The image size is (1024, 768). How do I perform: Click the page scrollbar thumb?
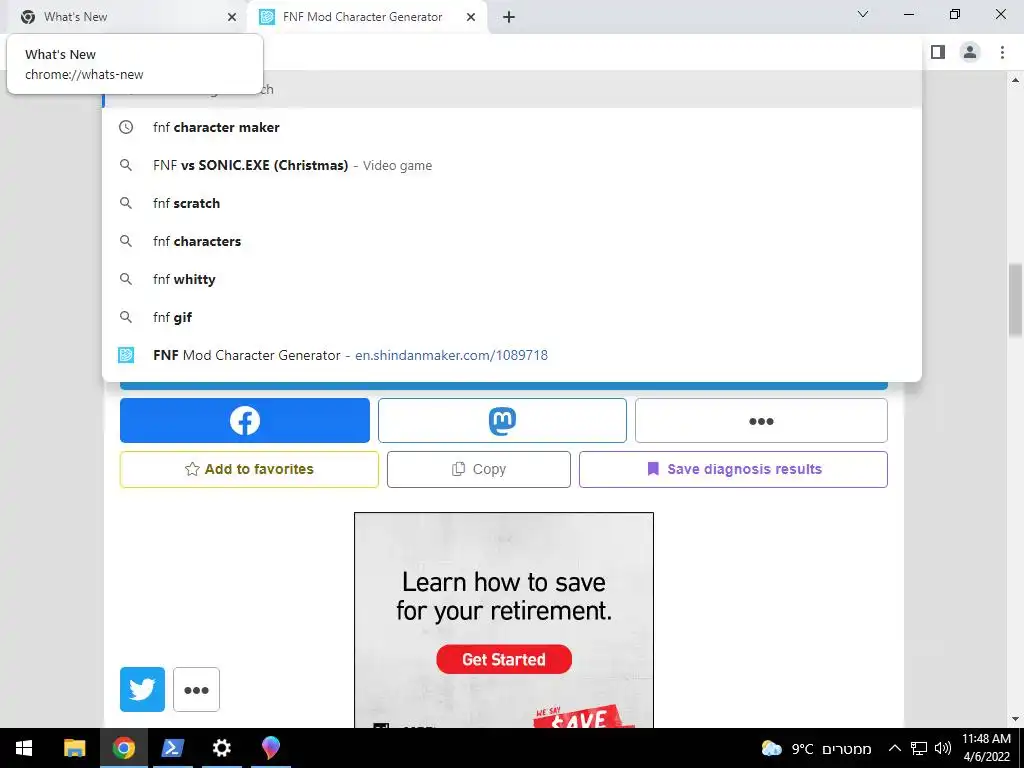point(1016,298)
